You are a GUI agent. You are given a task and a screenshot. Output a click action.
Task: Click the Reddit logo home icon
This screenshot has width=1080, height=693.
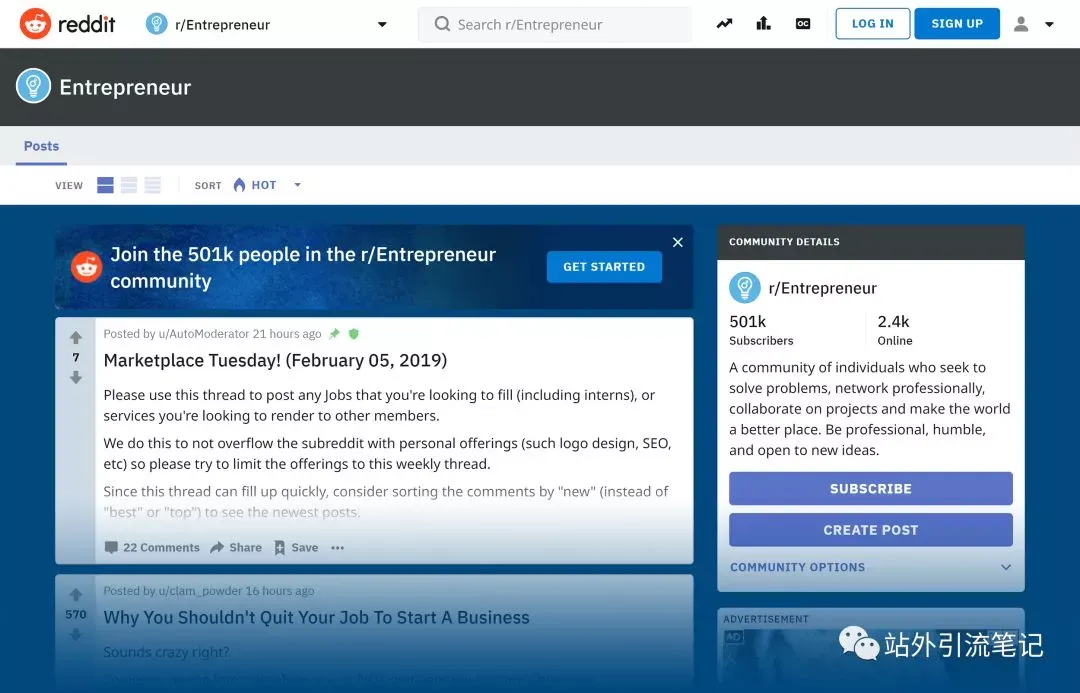pos(35,24)
